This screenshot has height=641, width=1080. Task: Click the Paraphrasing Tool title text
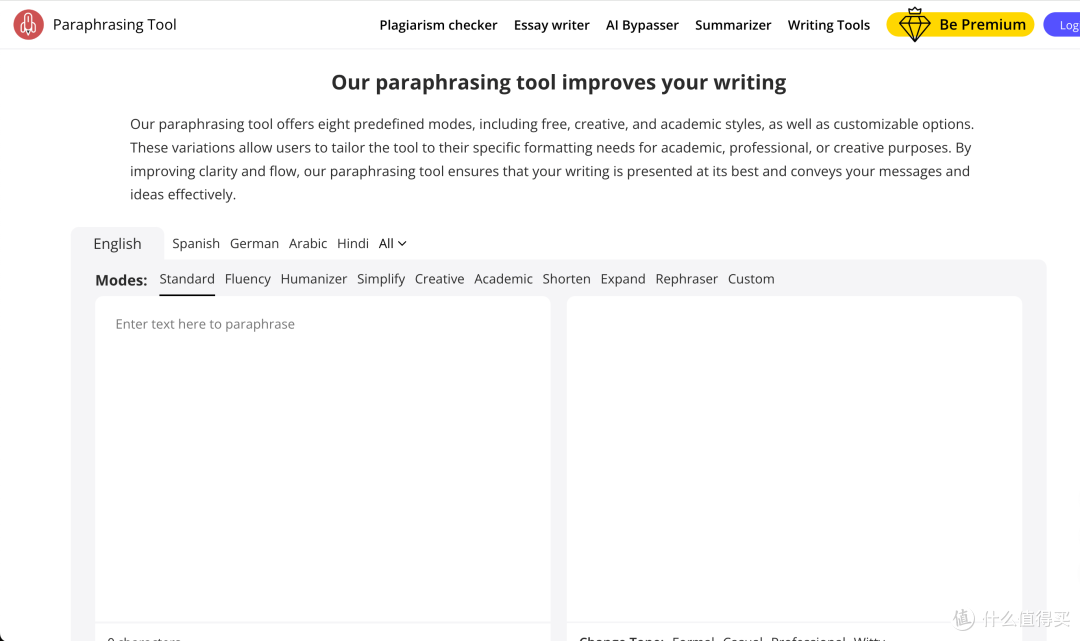point(114,25)
